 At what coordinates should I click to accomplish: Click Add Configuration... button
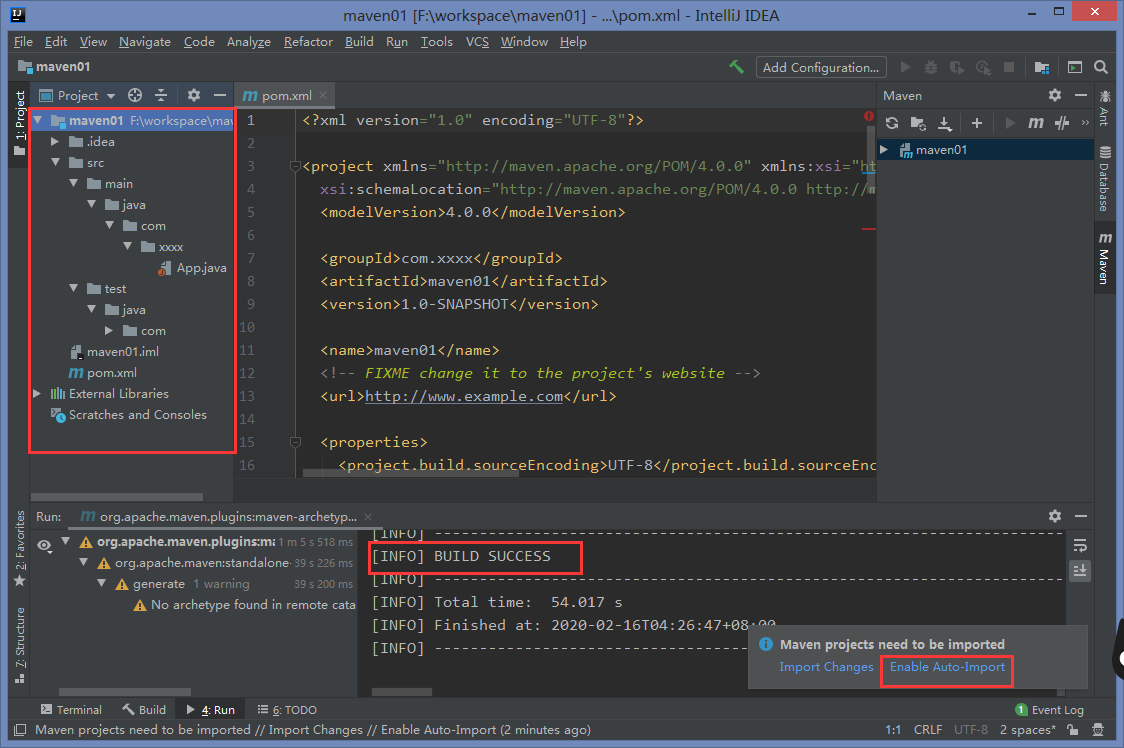coord(820,67)
